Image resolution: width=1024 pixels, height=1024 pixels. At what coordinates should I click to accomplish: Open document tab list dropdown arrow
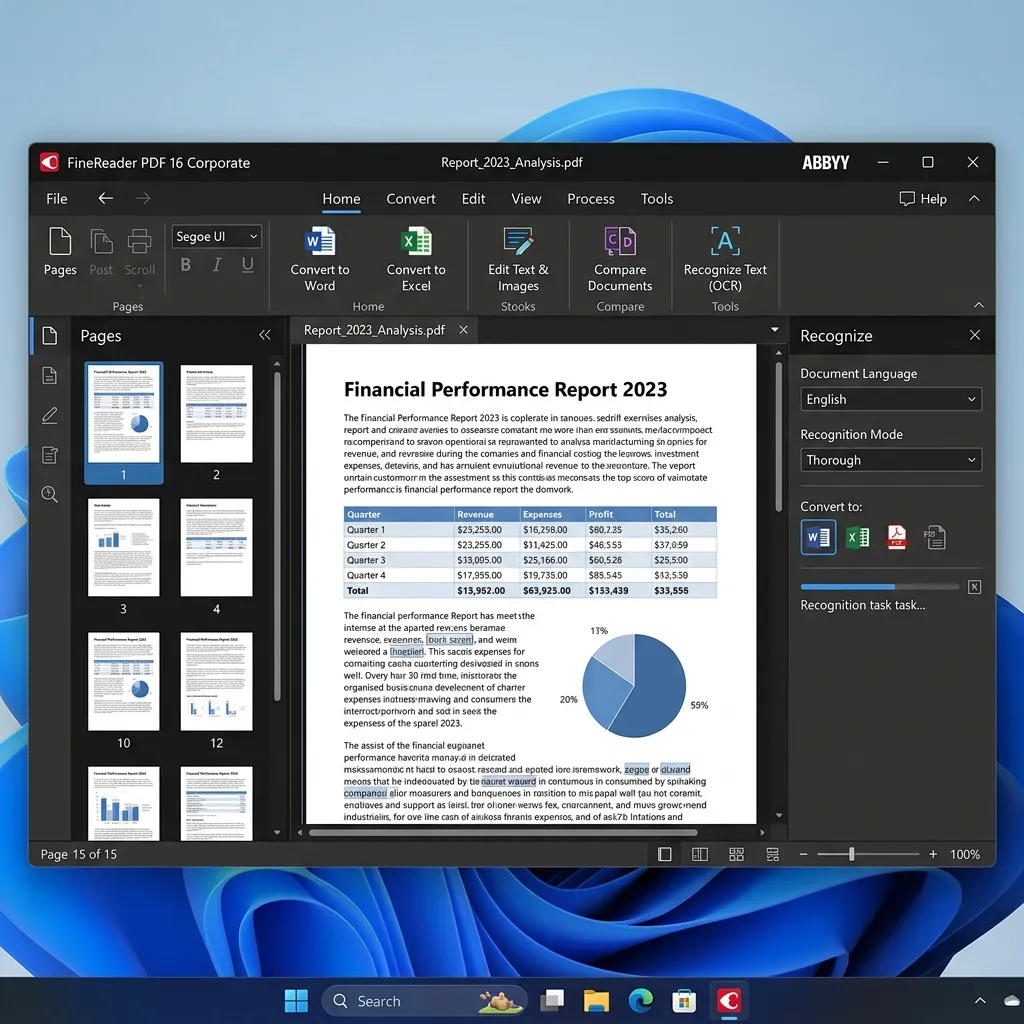point(775,330)
